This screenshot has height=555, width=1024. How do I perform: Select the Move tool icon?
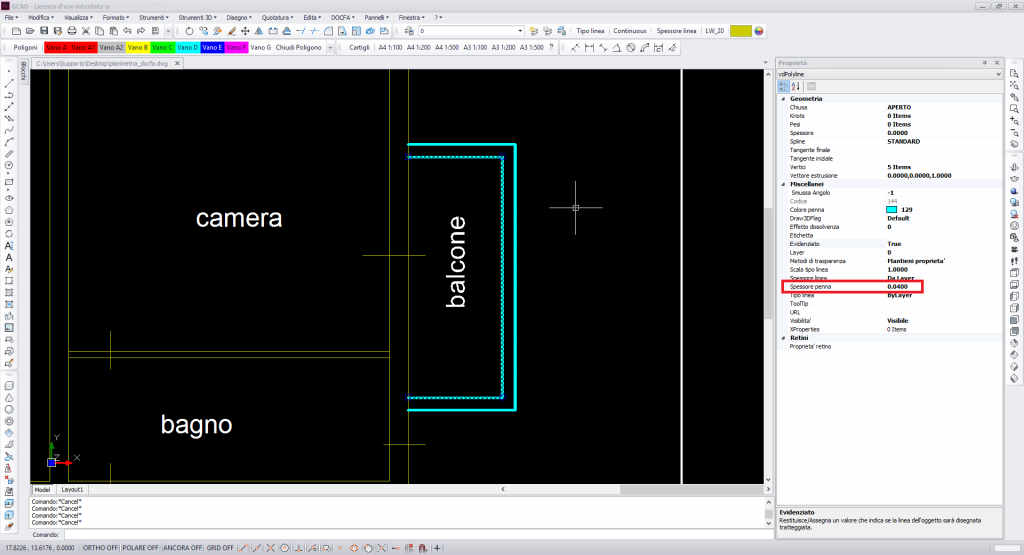[x=245, y=31]
